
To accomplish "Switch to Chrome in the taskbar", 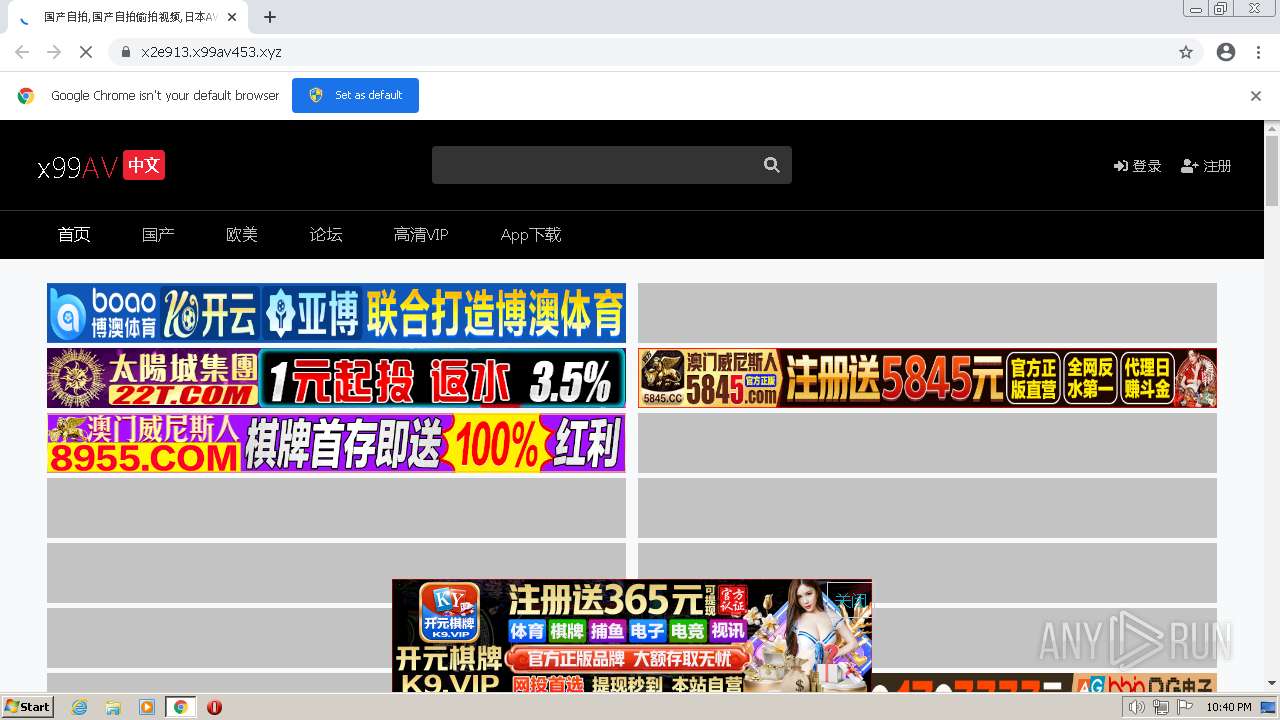I will [180, 707].
